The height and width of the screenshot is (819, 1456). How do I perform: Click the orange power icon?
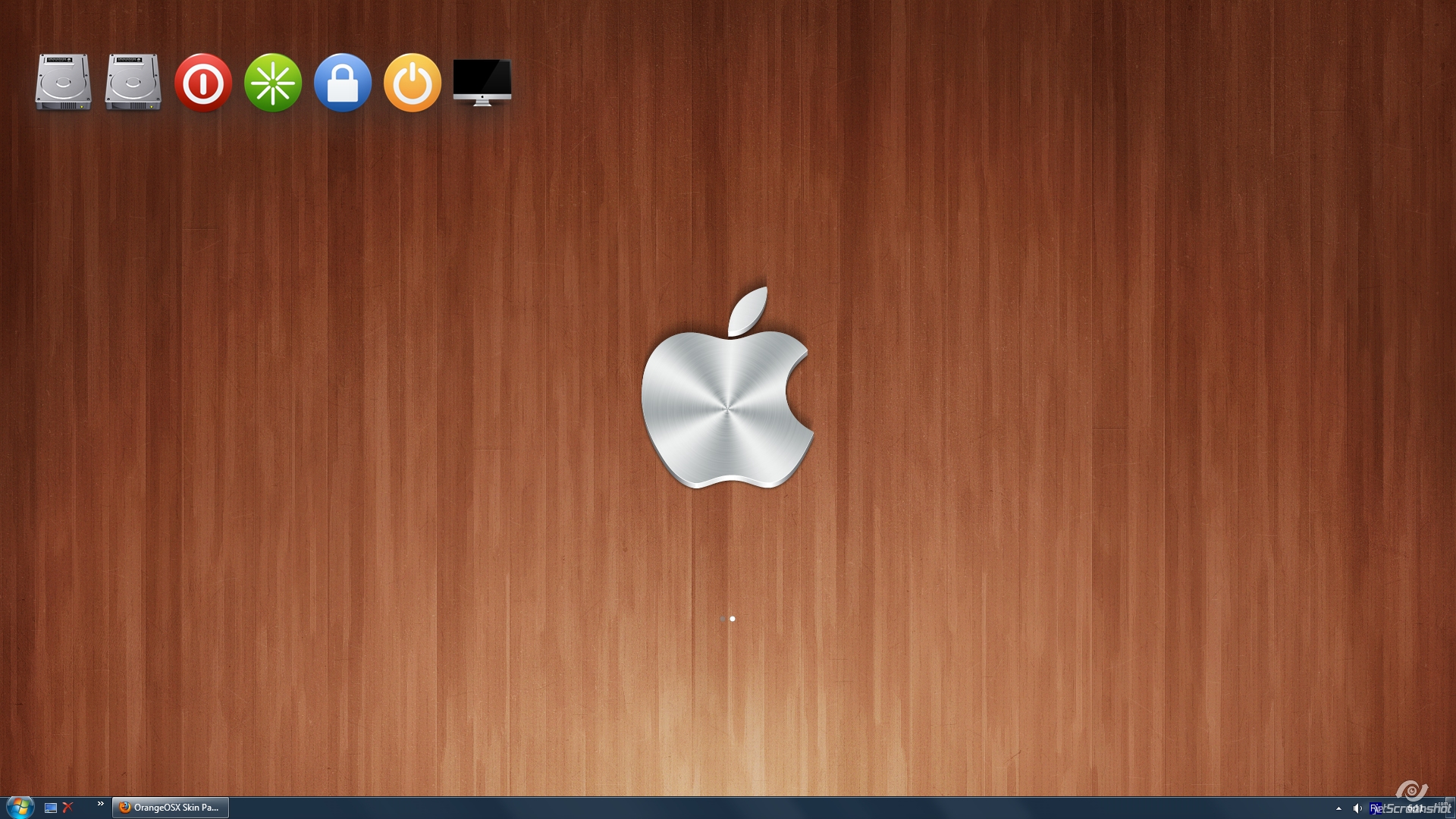(412, 82)
